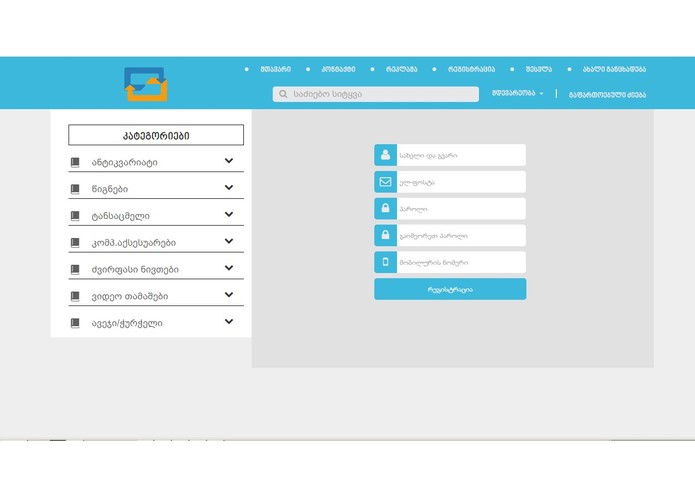This screenshot has width=695, height=494.
Task: Open the ავეჯი/ჭურჭელი category label
Action: coord(127,323)
